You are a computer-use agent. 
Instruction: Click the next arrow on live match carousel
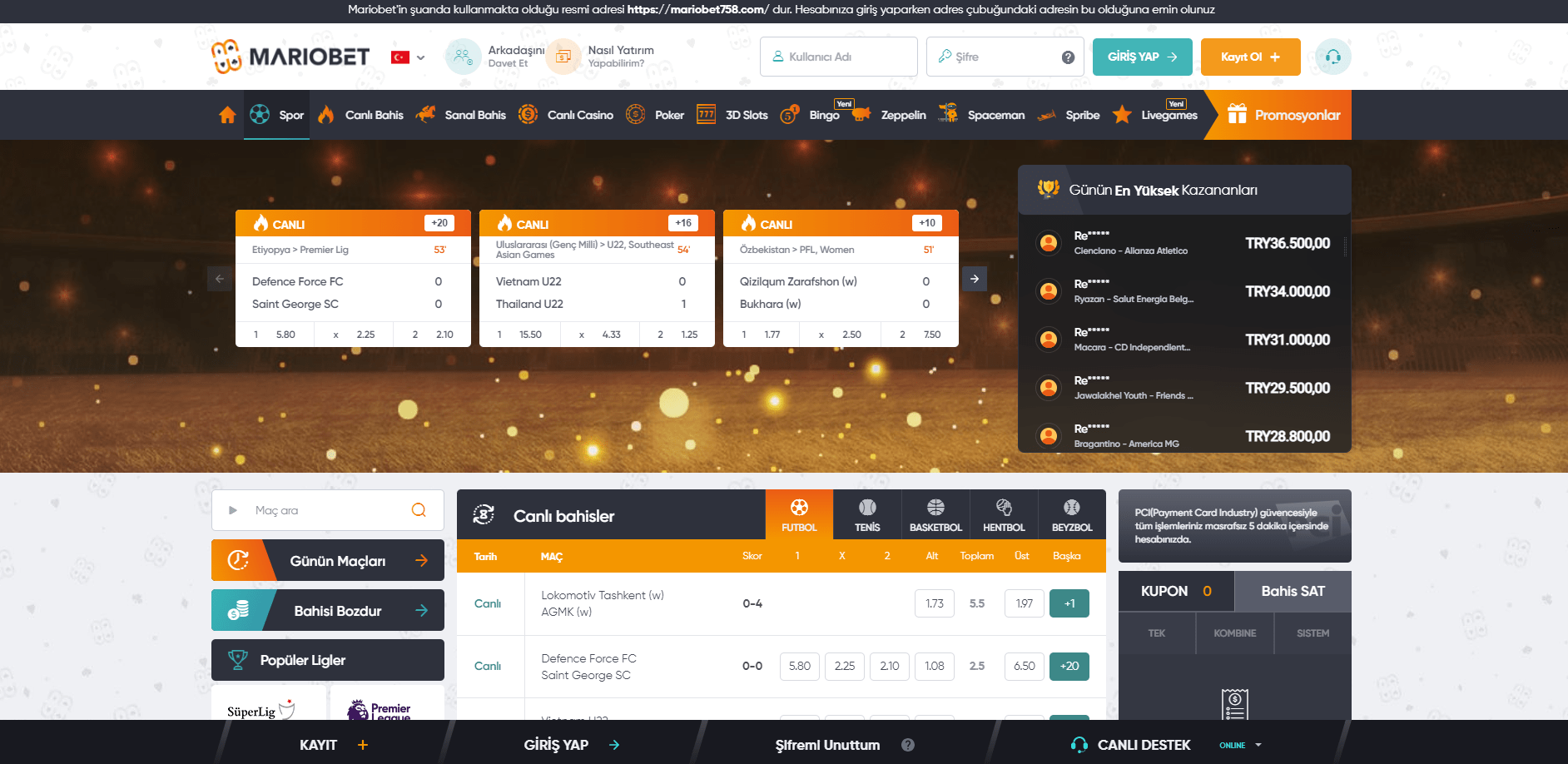tap(975, 279)
